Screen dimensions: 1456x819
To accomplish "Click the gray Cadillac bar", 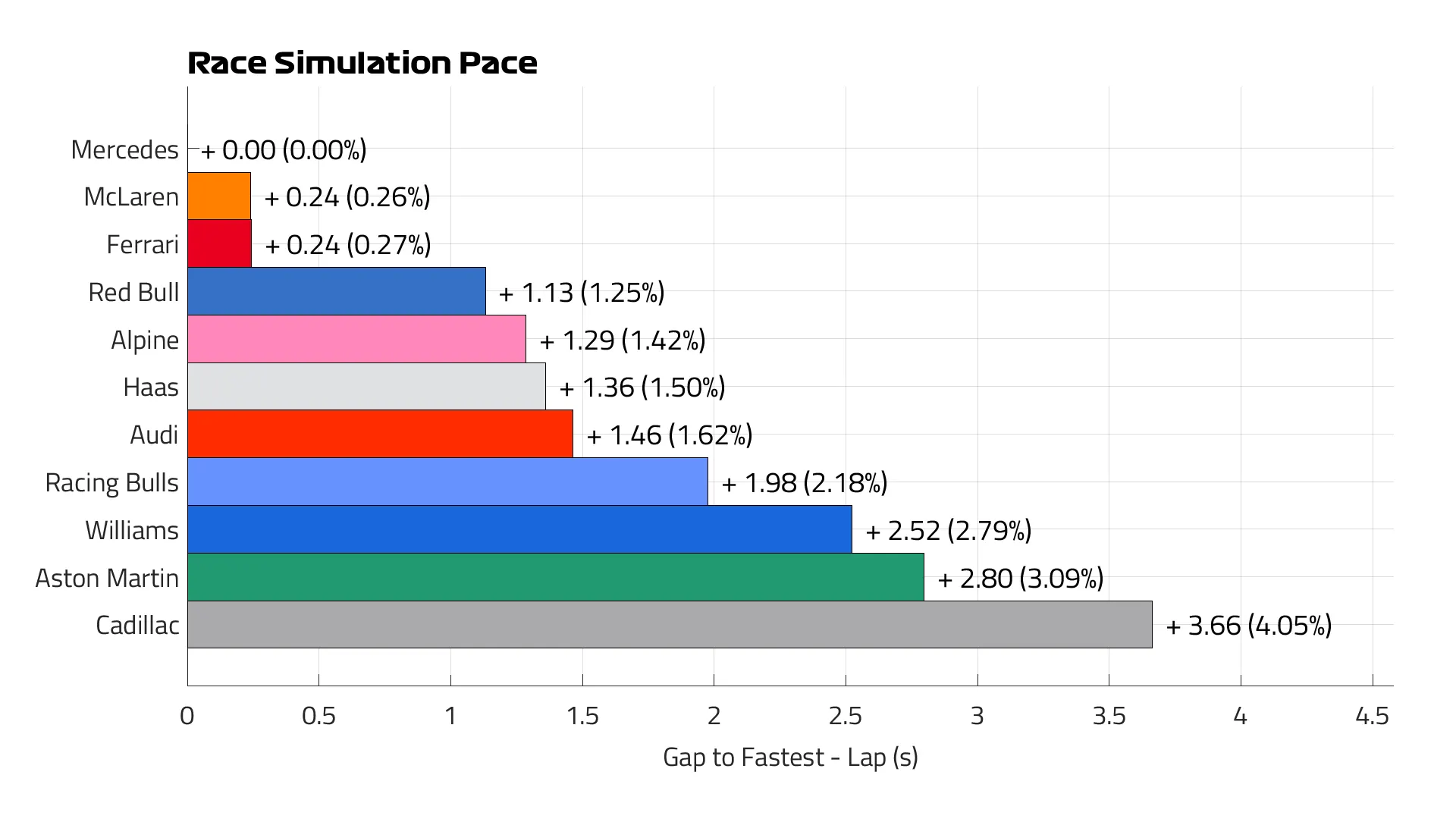I will (670, 625).
